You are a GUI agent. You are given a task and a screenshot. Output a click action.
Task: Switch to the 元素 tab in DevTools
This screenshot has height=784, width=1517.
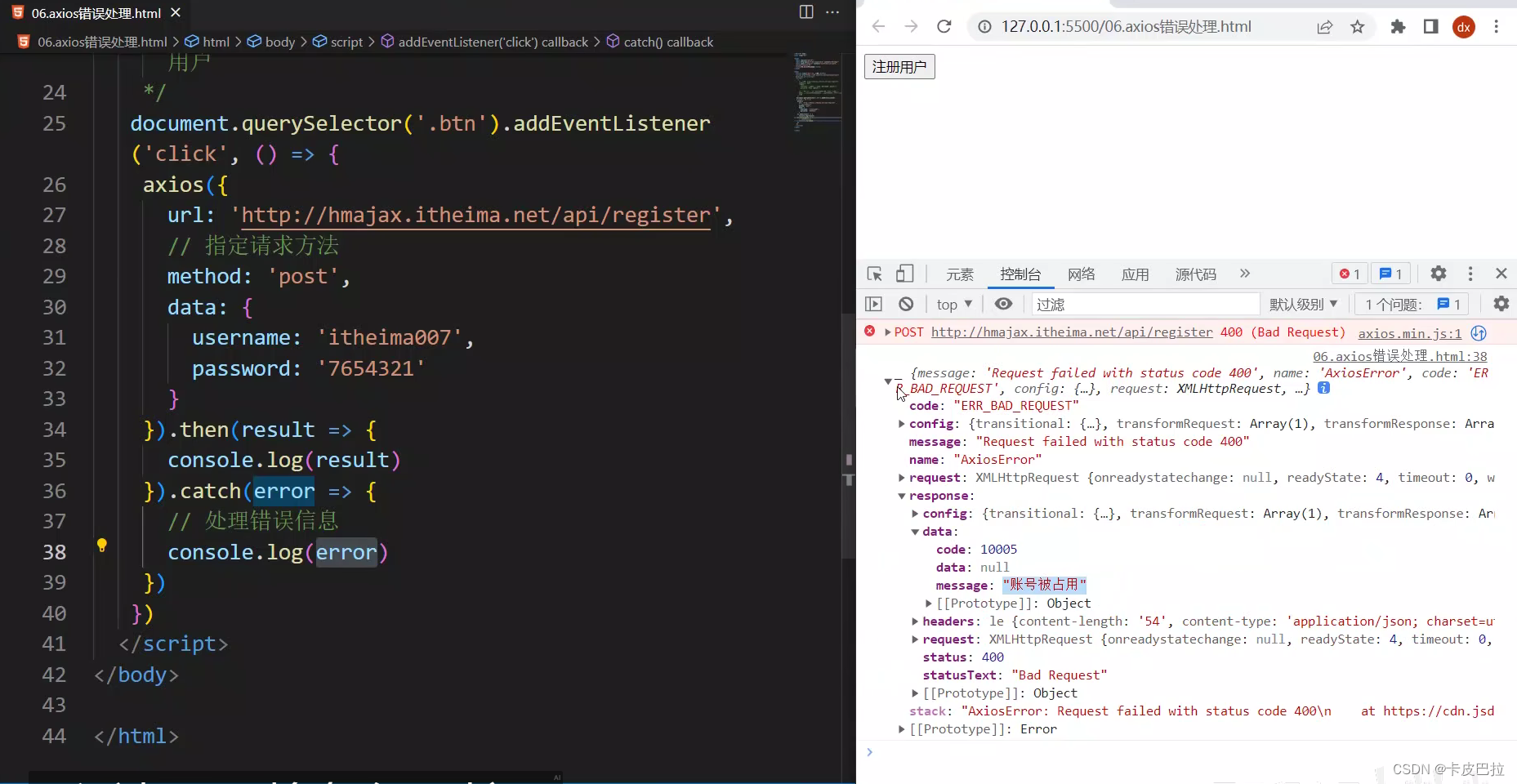pos(960,274)
